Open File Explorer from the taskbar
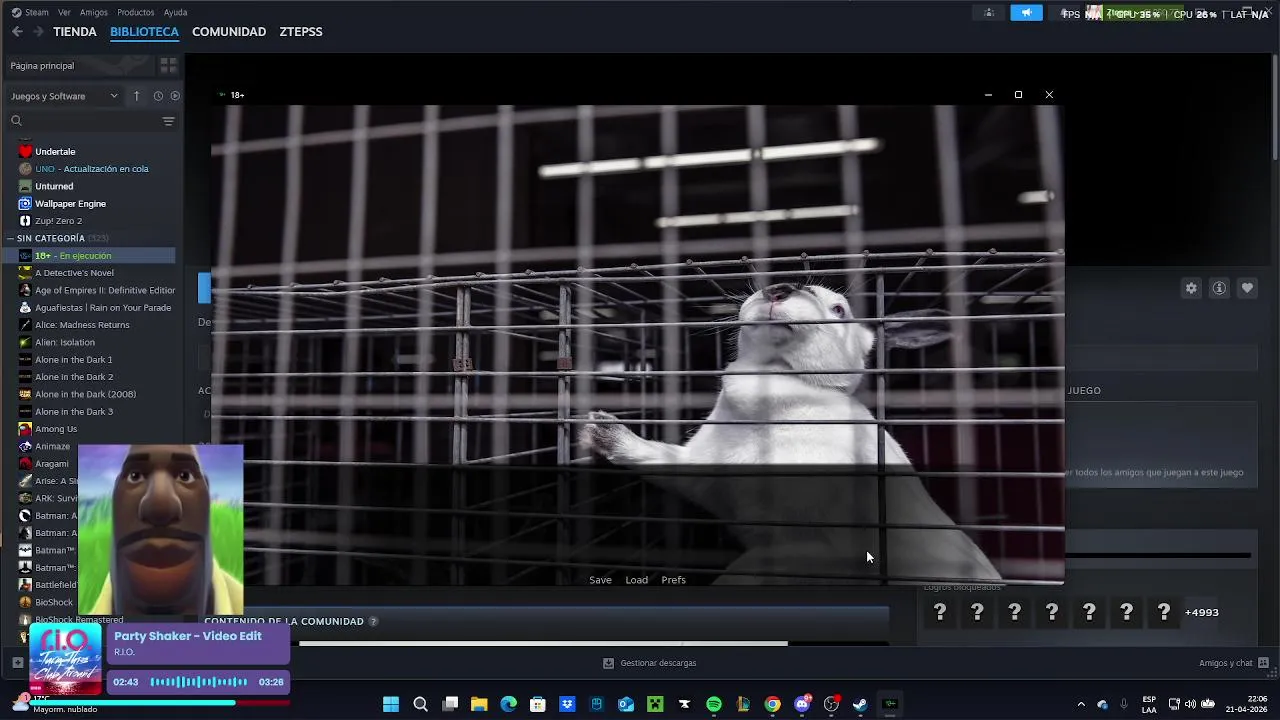The image size is (1280, 720). (x=479, y=704)
